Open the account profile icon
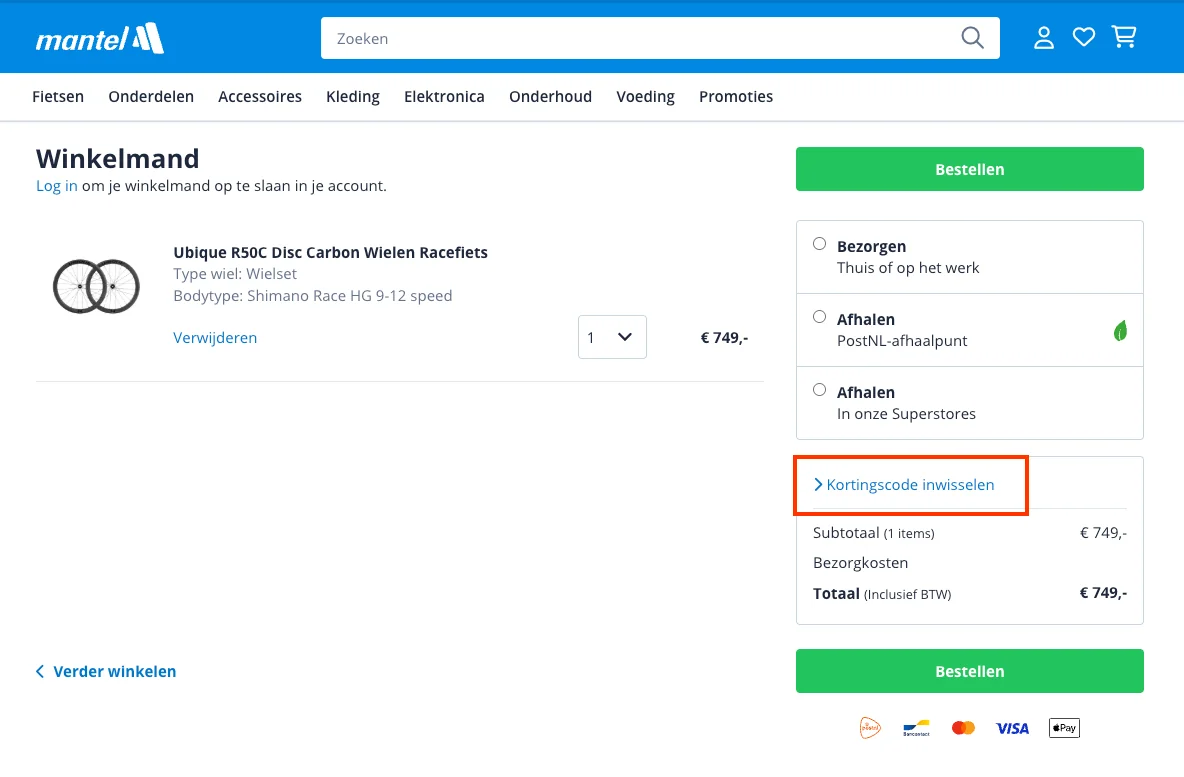The width and height of the screenshot is (1184, 777). (1044, 38)
